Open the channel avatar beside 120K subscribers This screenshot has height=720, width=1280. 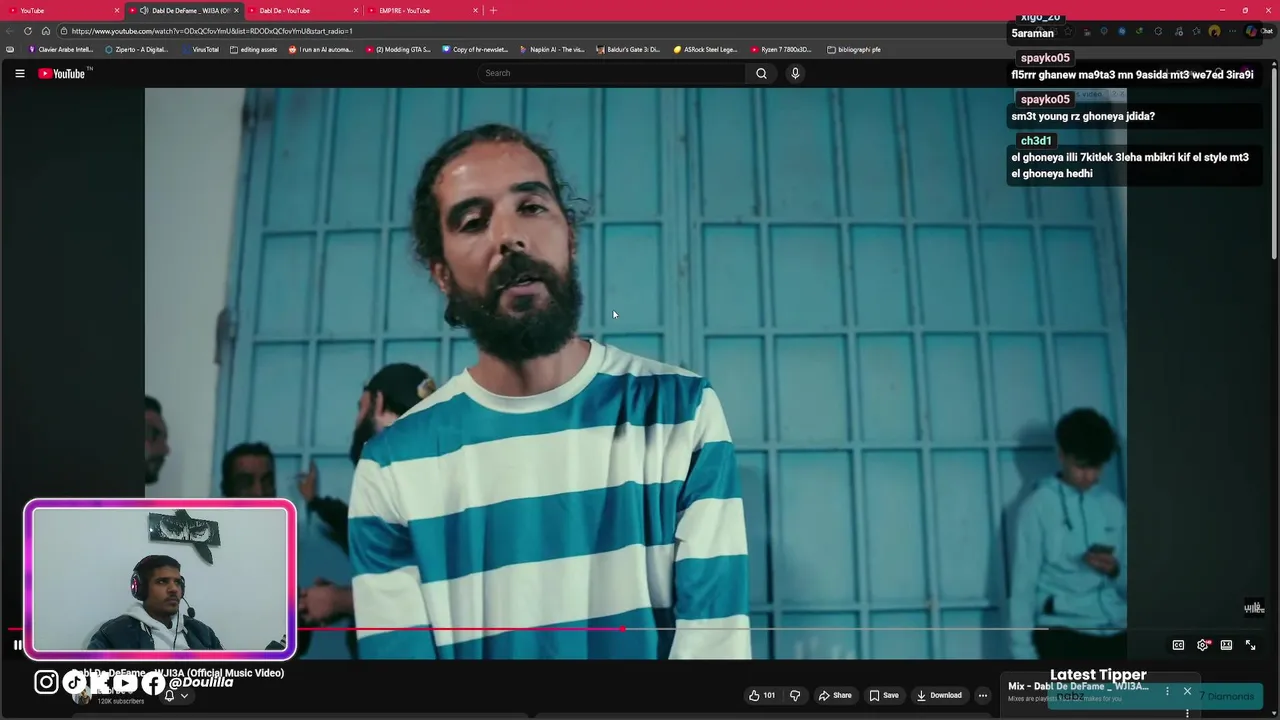point(82,694)
